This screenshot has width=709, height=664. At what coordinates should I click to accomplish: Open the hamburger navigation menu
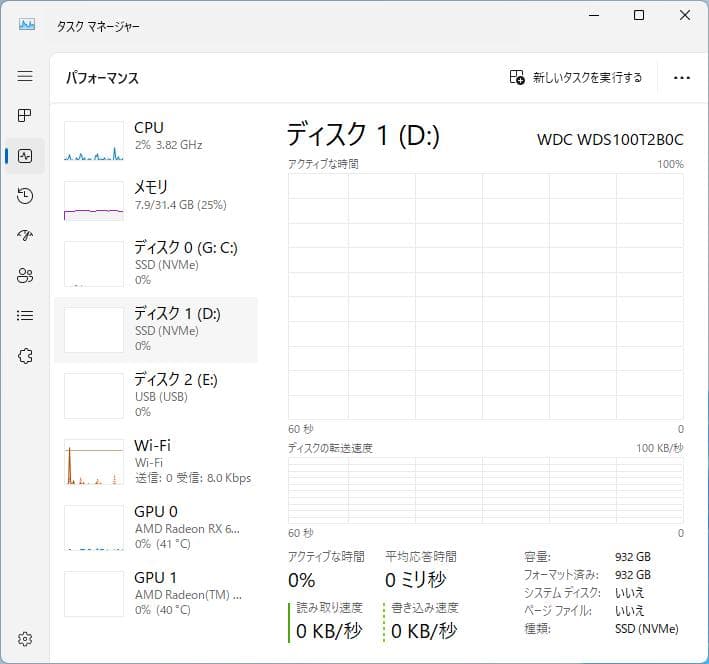click(25, 76)
